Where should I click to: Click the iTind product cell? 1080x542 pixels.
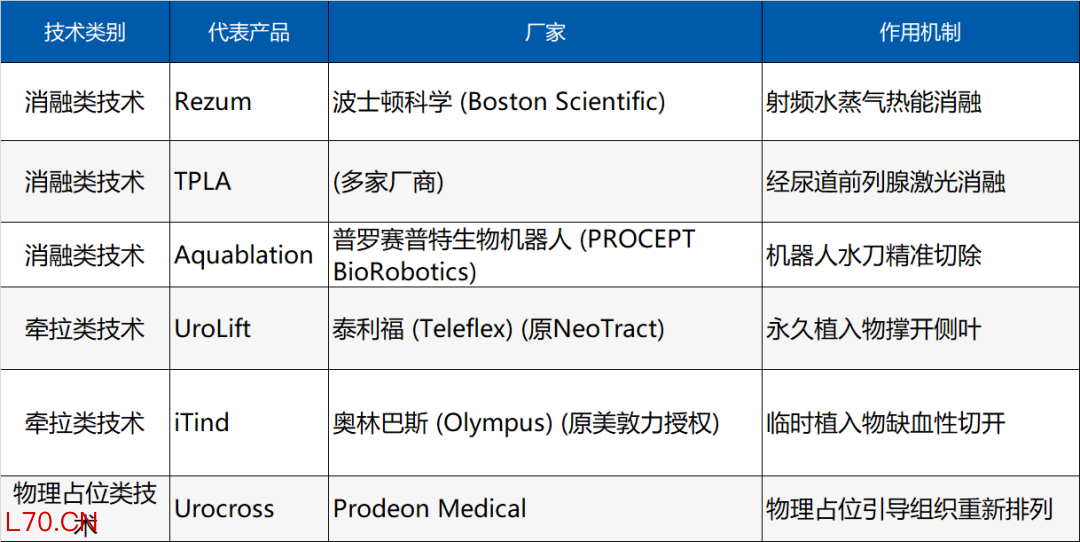click(202, 422)
